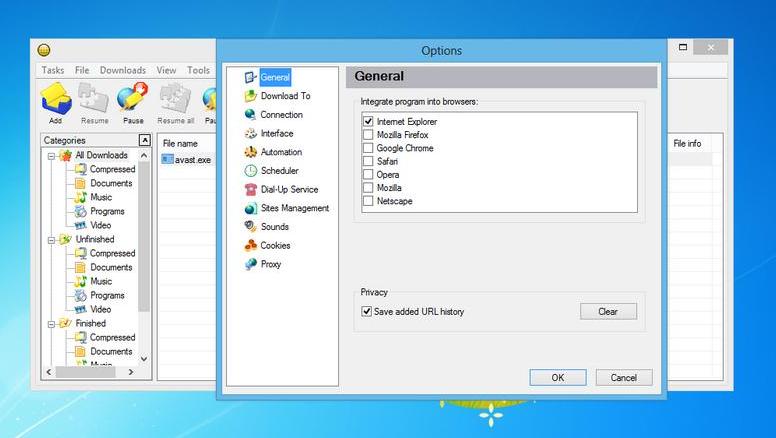Viewport: 776px width, 438px height.
Task: Collapse the Finished tree node
Action: [51, 324]
